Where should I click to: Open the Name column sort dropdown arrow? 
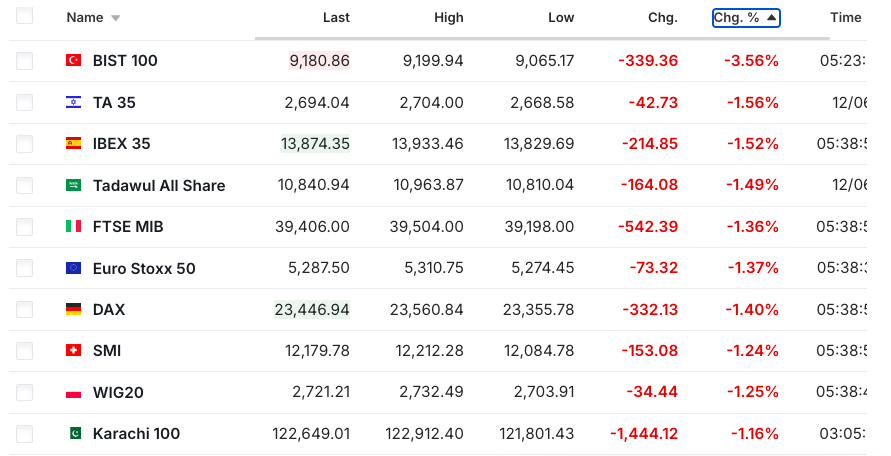[115, 18]
